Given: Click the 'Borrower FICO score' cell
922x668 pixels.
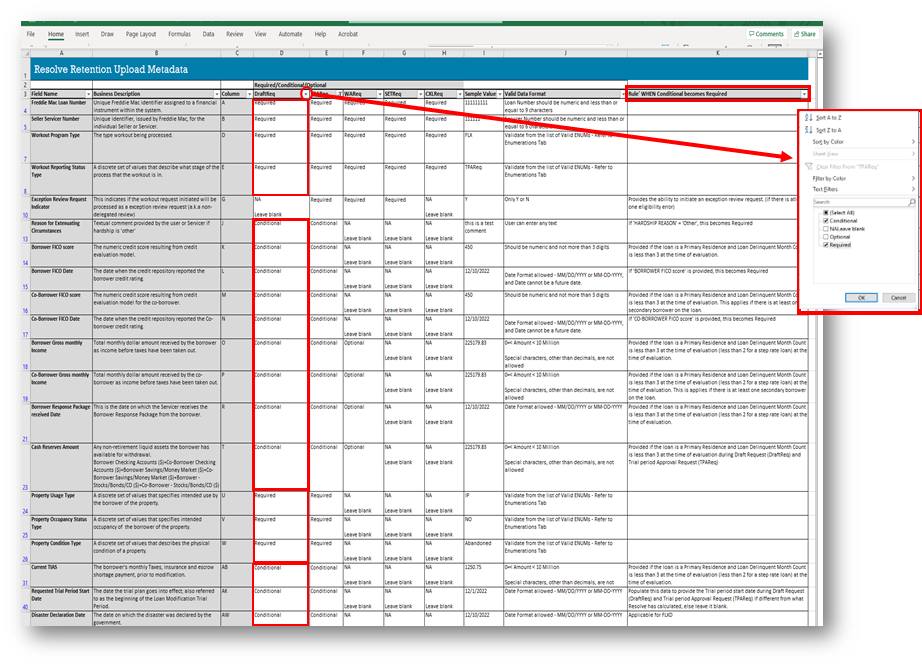Looking at the screenshot, I should click(61, 255).
